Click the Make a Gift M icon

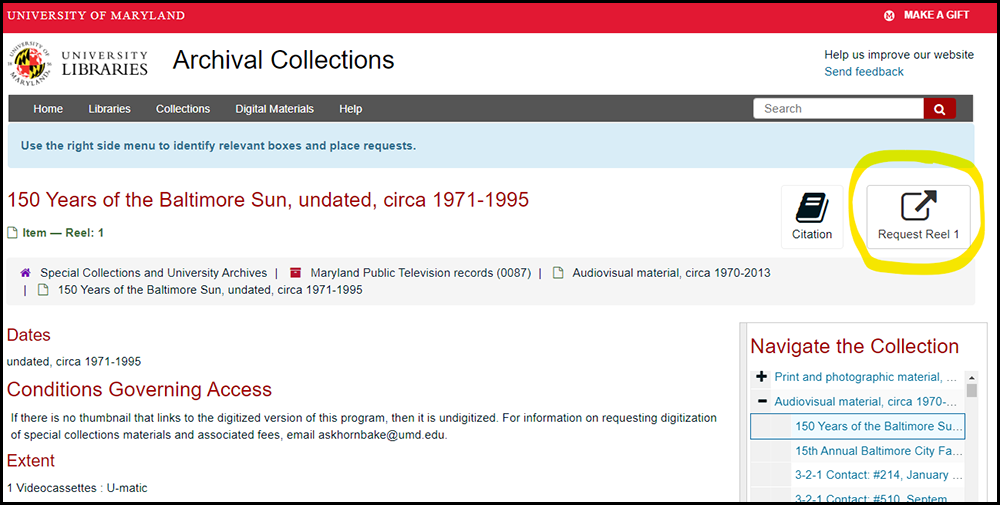pyautogui.click(x=889, y=15)
